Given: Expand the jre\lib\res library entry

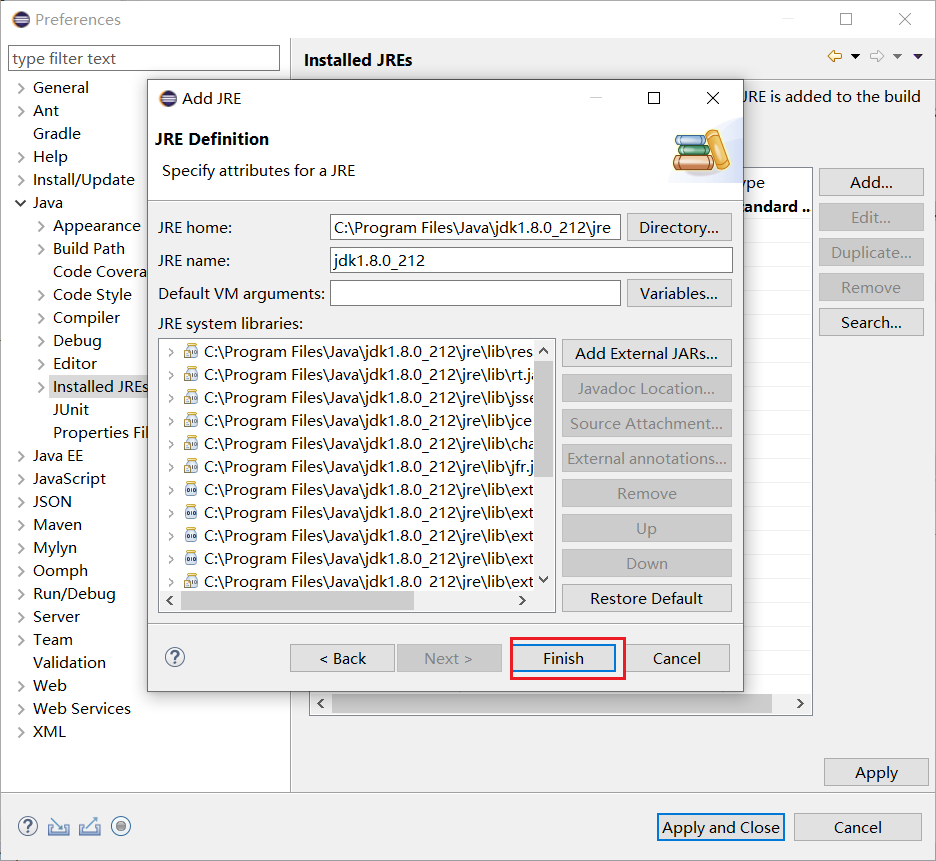Looking at the screenshot, I should pyautogui.click(x=171, y=352).
